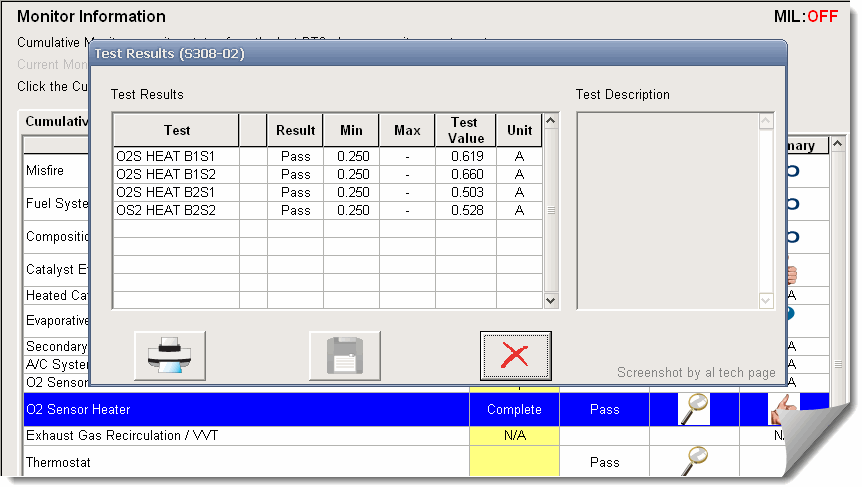This screenshot has width=862, height=487.
Task: Click the Result column header
Action: (295, 130)
